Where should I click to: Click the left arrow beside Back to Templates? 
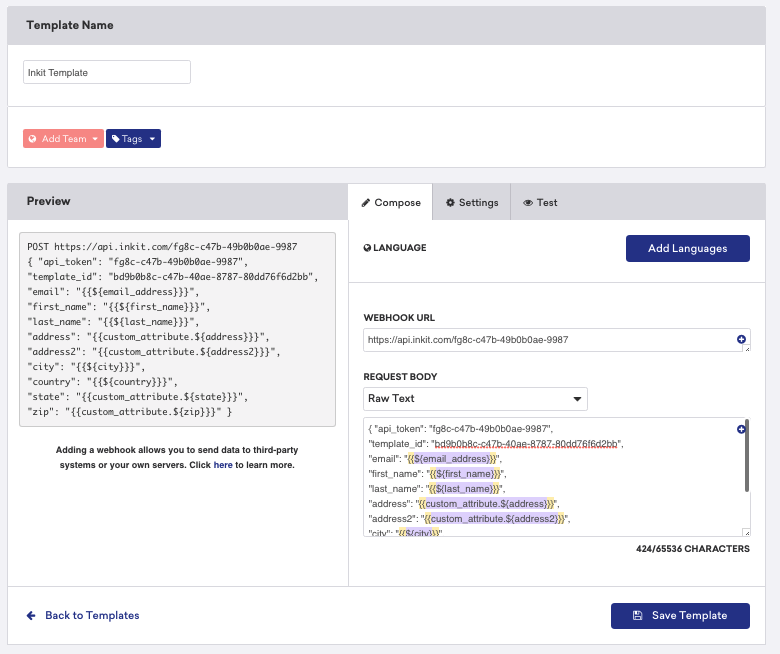[x=31, y=615]
